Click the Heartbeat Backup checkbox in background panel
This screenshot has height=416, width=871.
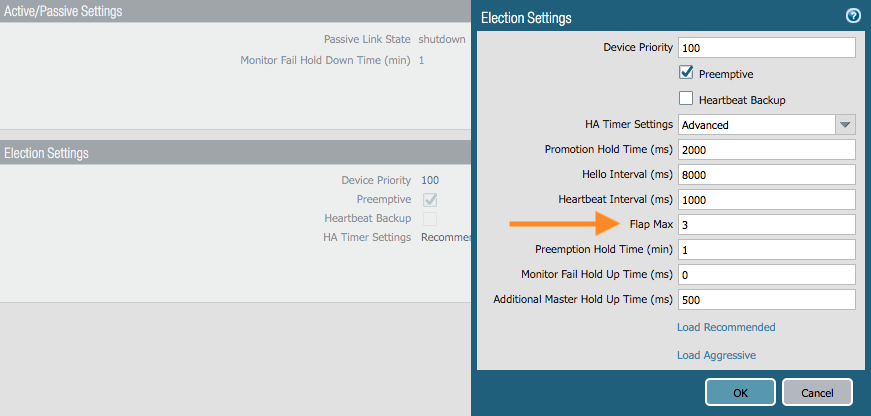[430, 218]
